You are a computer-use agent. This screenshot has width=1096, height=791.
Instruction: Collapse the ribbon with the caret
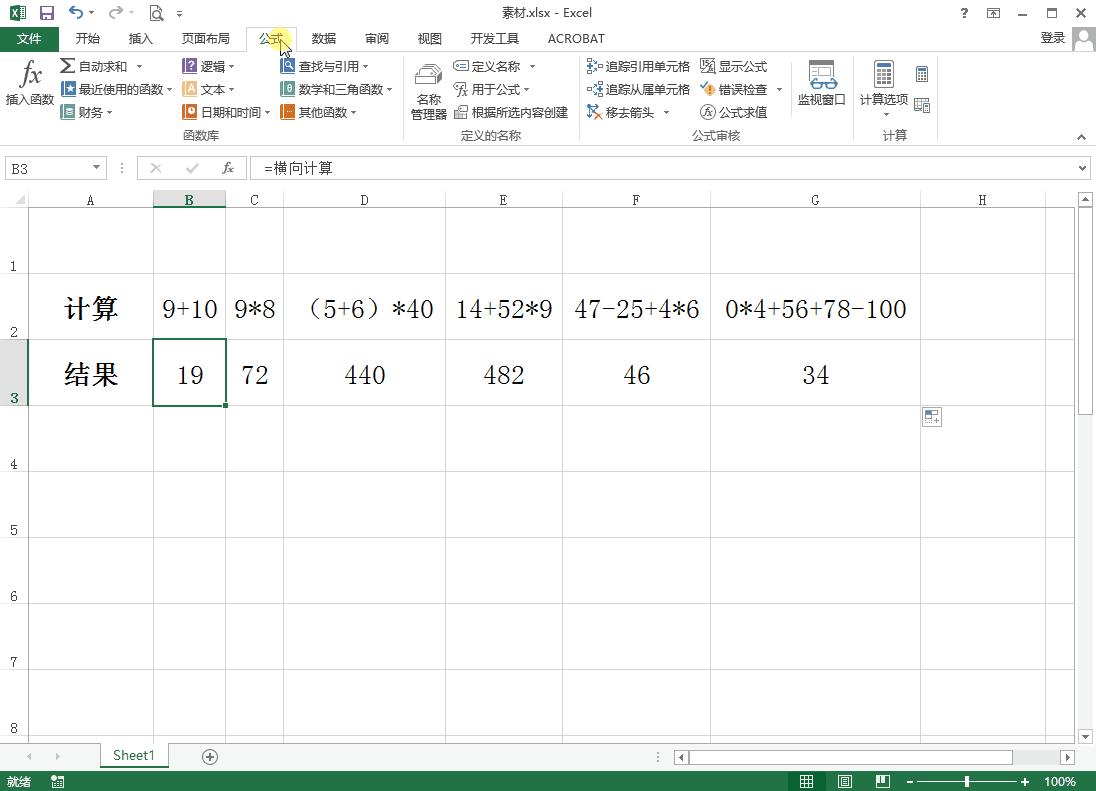pyautogui.click(x=1081, y=137)
